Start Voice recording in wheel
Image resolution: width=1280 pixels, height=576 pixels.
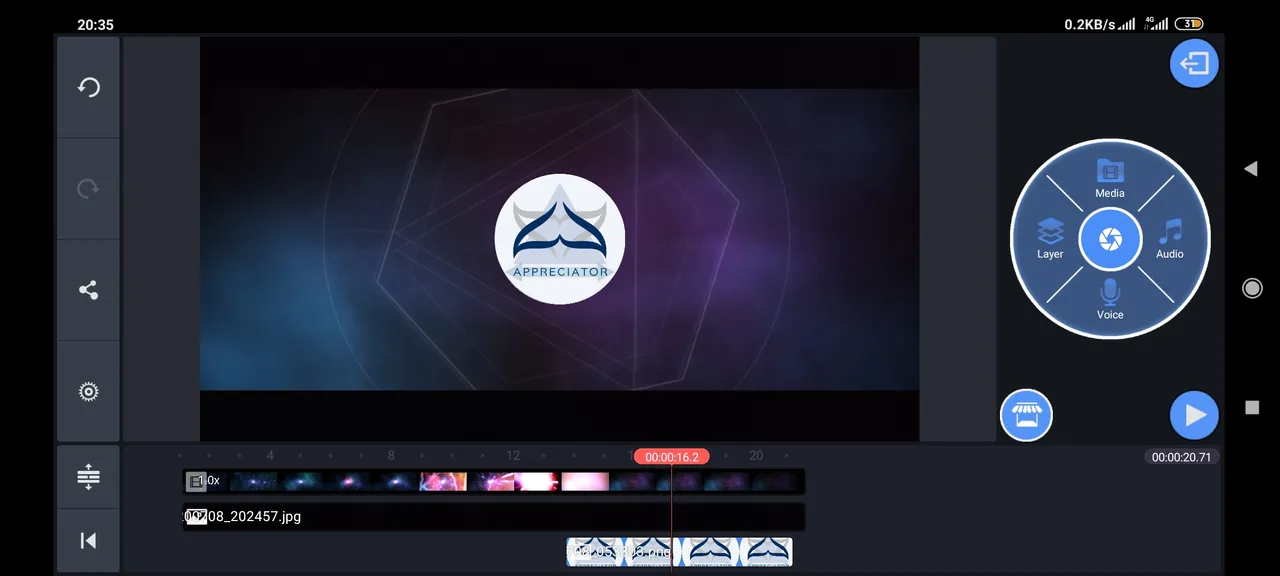pyautogui.click(x=1110, y=300)
